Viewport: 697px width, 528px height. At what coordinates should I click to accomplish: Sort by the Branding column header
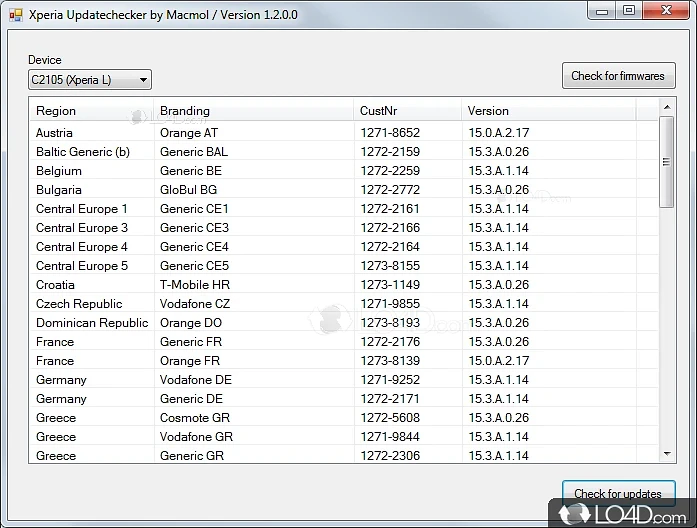[x=253, y=111]
